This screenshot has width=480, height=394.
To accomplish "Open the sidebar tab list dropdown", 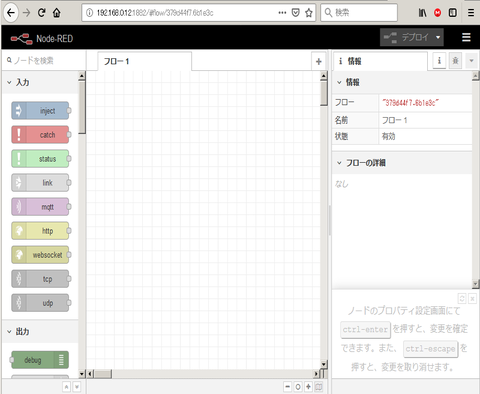I will click(x=471, y=61).
